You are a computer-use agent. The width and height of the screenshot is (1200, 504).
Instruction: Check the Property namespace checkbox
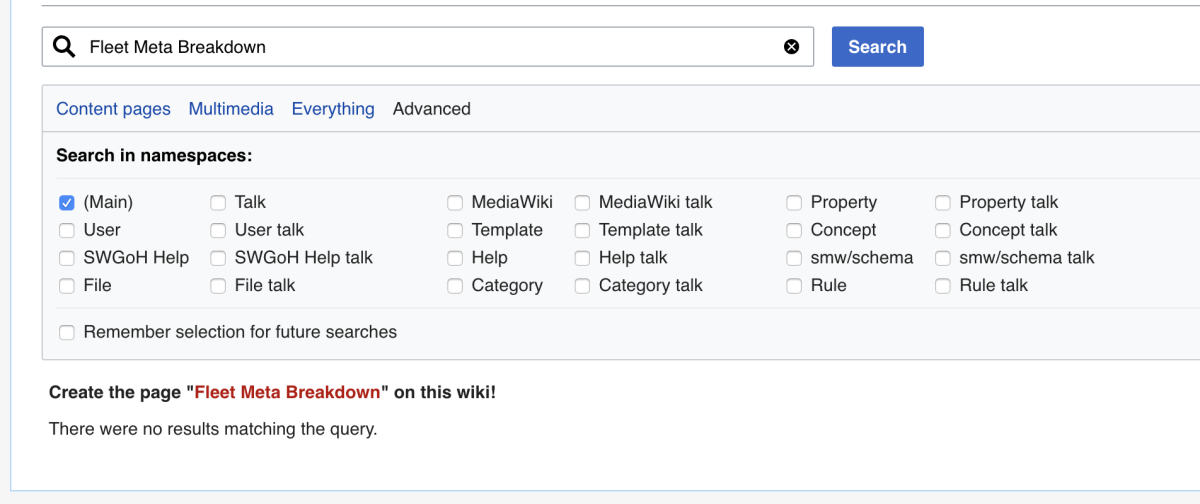[794, 203]
